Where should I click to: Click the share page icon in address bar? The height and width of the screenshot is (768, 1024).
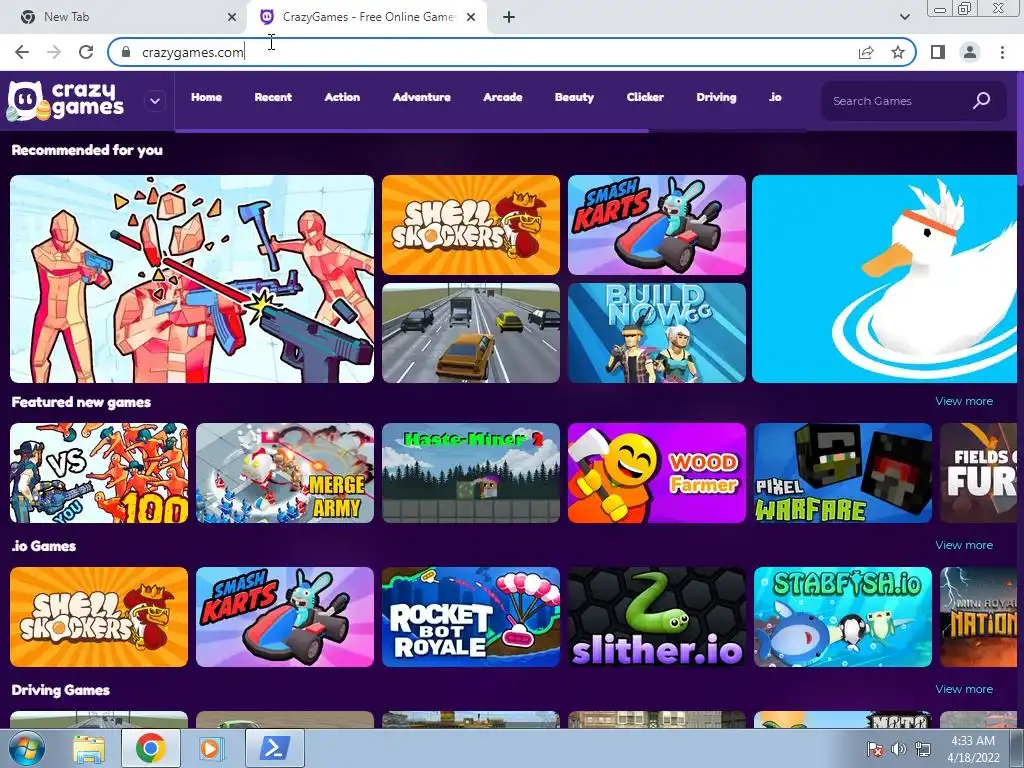pos(866,52)
